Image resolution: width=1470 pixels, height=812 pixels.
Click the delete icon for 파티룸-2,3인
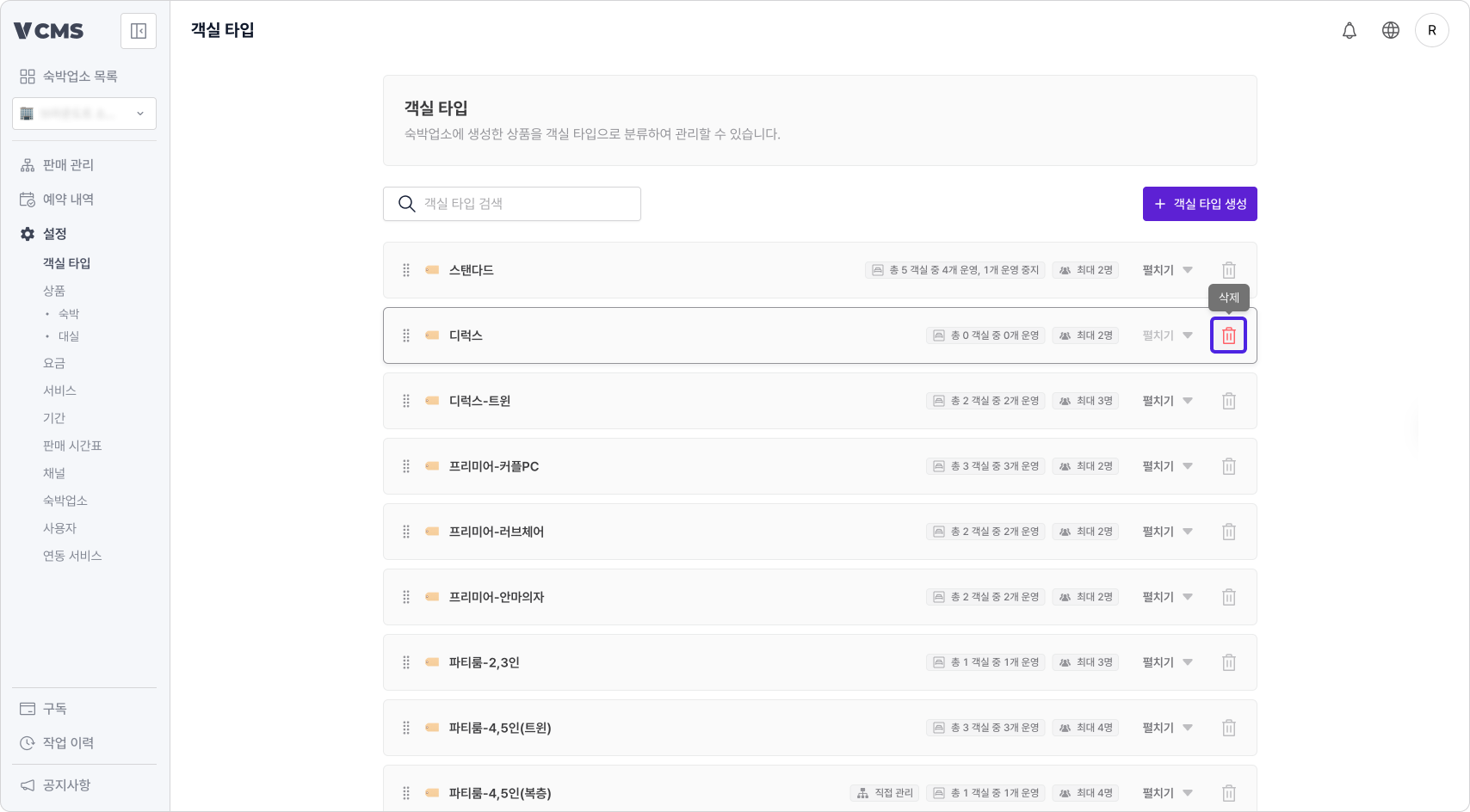[1229, 662]
